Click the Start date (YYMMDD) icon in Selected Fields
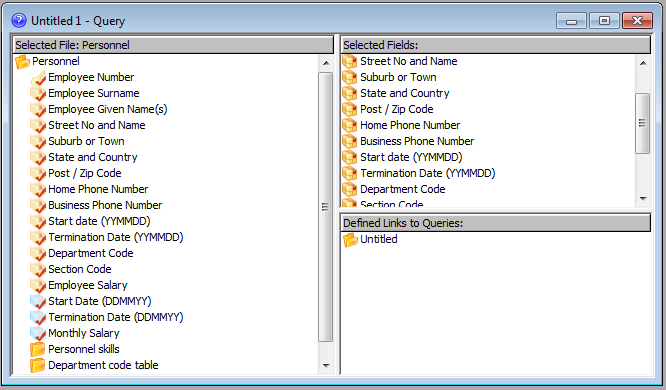The image size is (666, 390). click(350, 158)
